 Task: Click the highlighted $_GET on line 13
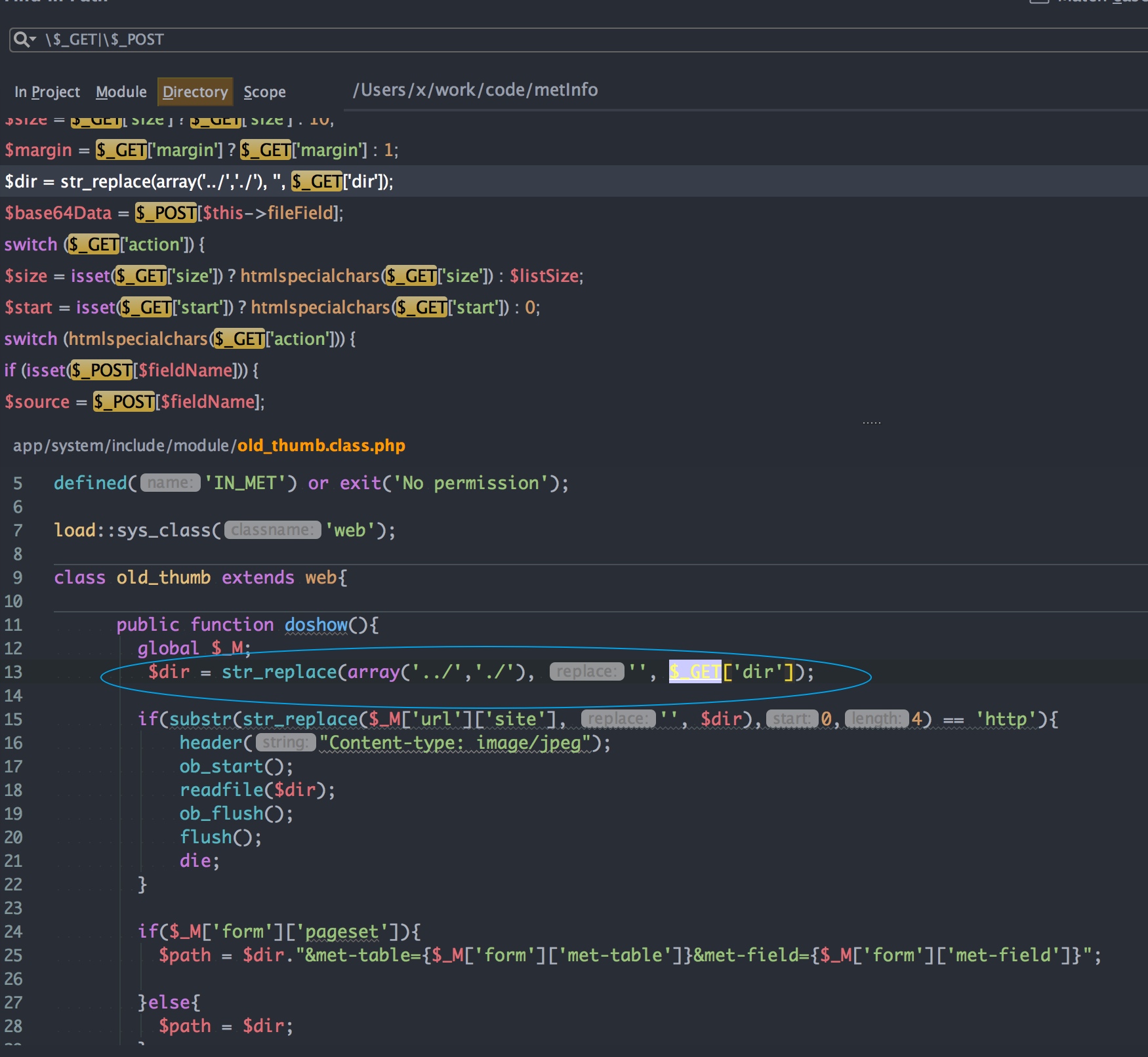[694, 672]
